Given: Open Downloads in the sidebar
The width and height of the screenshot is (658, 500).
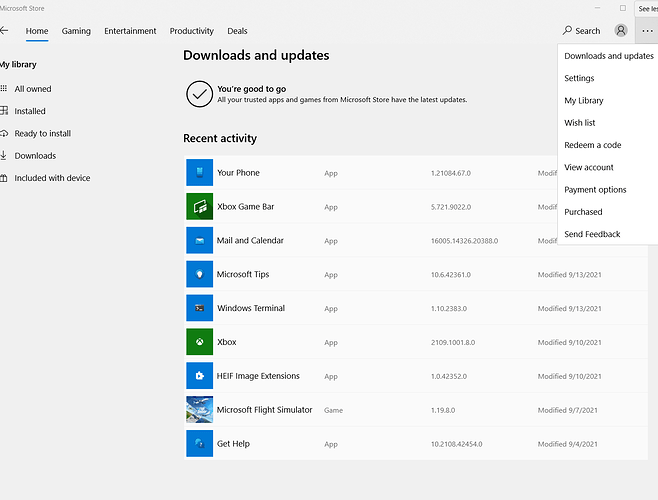Looking at the screenshot, I should (35, 156).
